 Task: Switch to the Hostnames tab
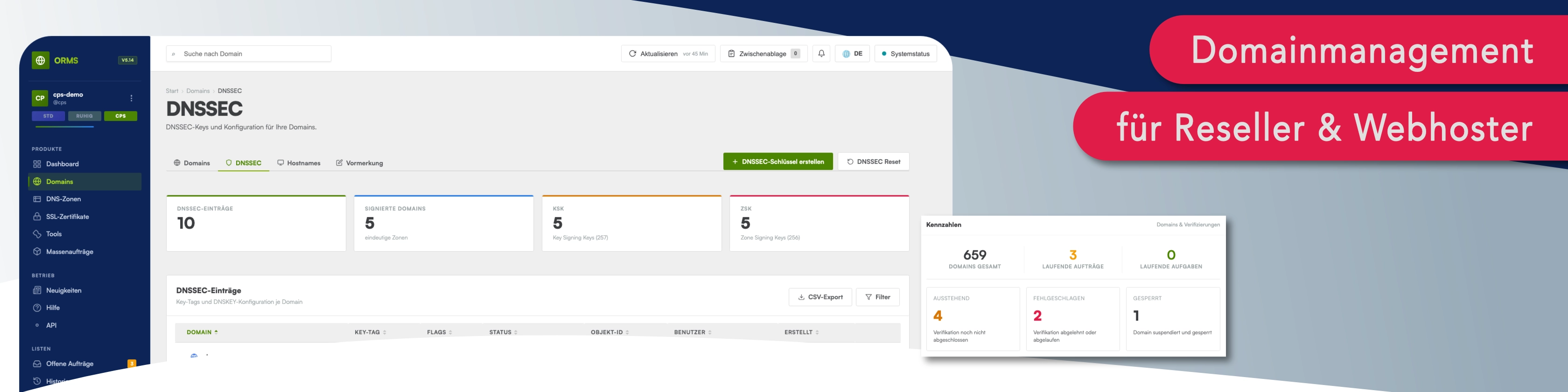(299, 163)
